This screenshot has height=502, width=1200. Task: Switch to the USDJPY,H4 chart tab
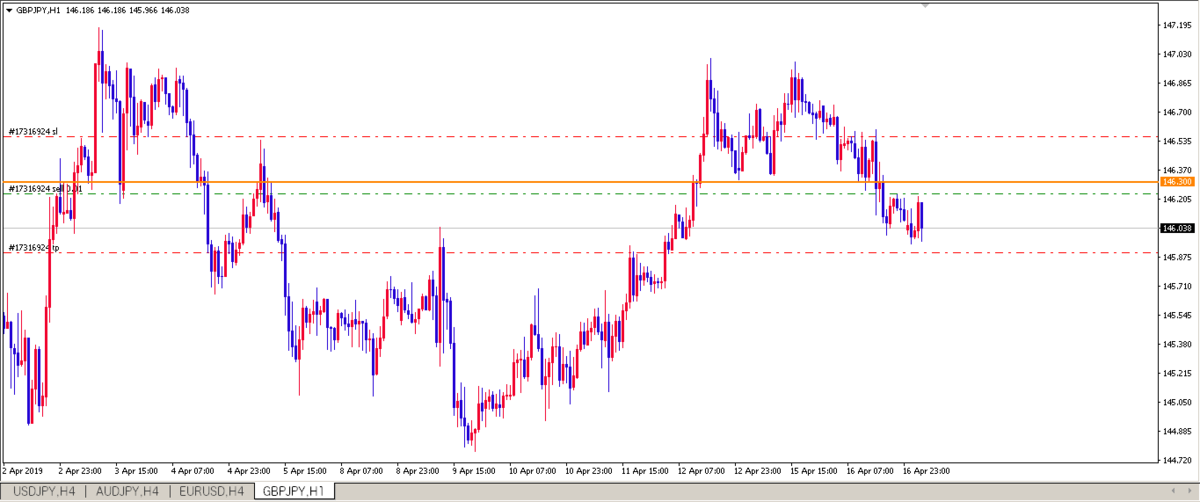43,491
